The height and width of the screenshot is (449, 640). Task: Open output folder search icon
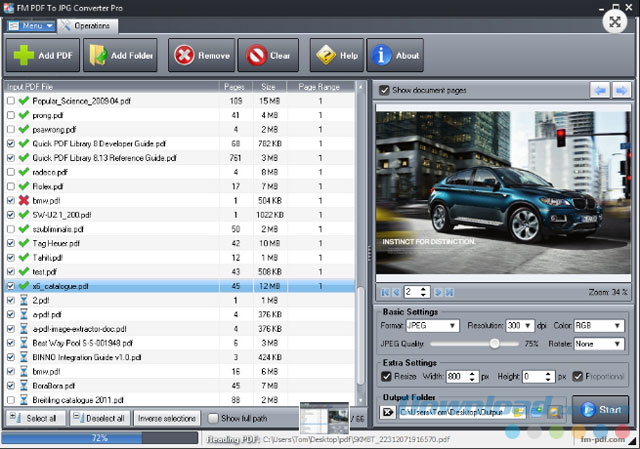556,410
